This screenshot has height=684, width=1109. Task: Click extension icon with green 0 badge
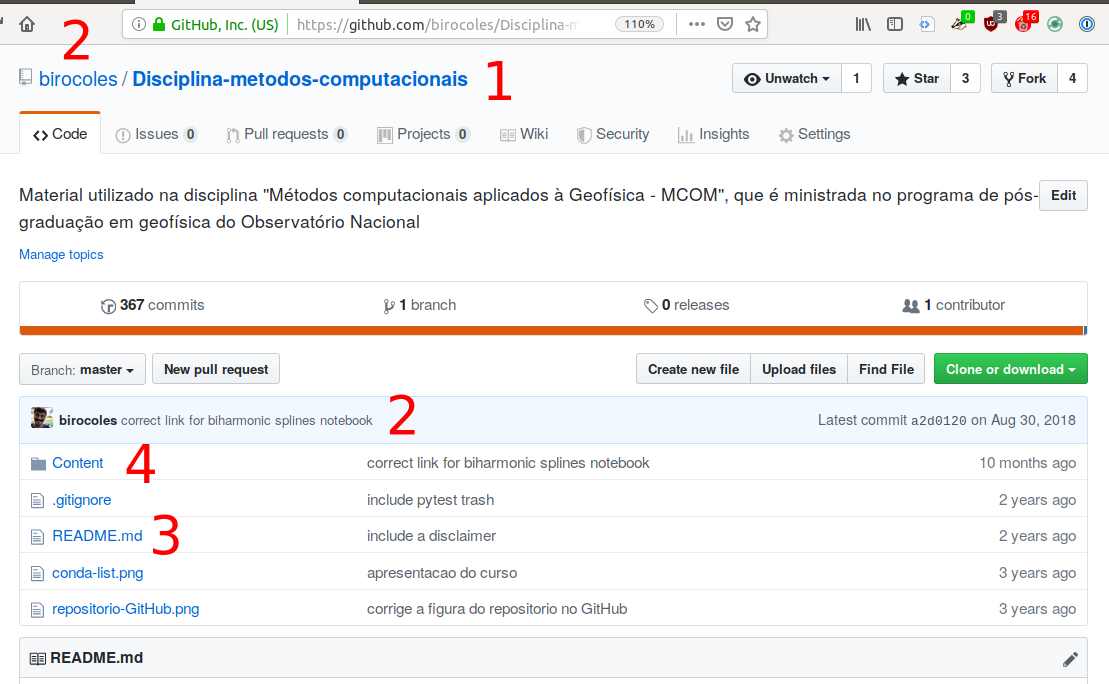coord(960,23)
